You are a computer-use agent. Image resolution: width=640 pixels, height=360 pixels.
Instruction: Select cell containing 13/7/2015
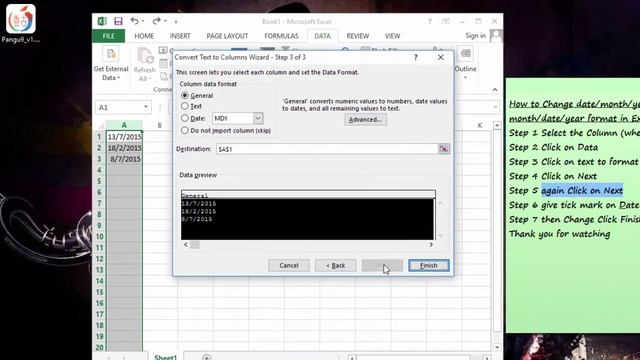point(124,137)
